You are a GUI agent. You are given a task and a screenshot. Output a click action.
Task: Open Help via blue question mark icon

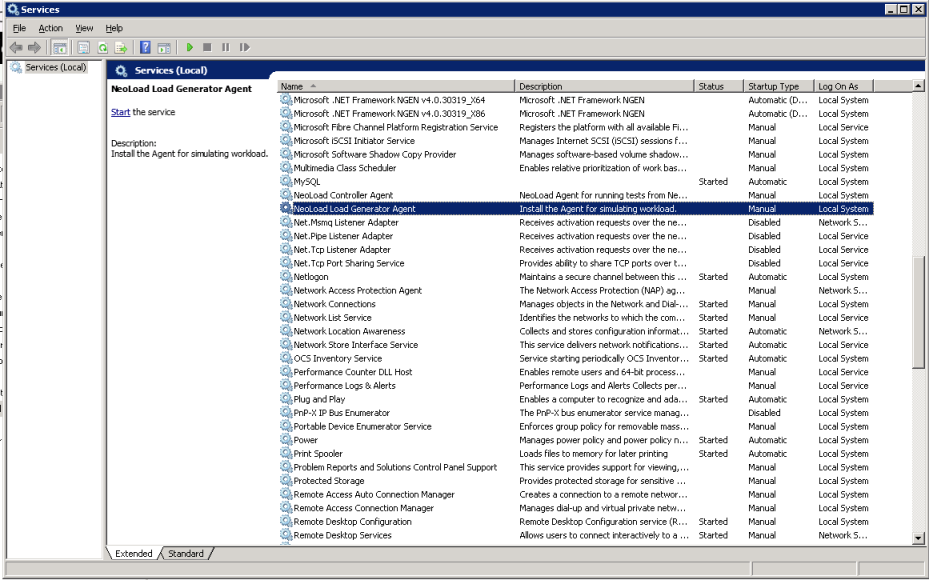click(145, 47)
